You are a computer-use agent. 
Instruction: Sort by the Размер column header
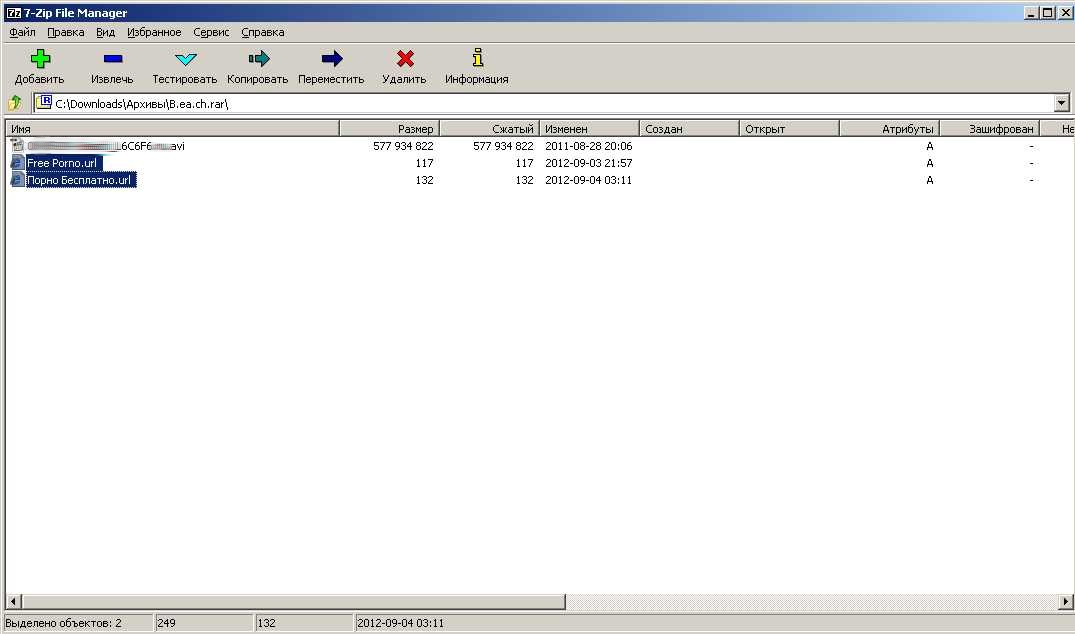[389, 129]
